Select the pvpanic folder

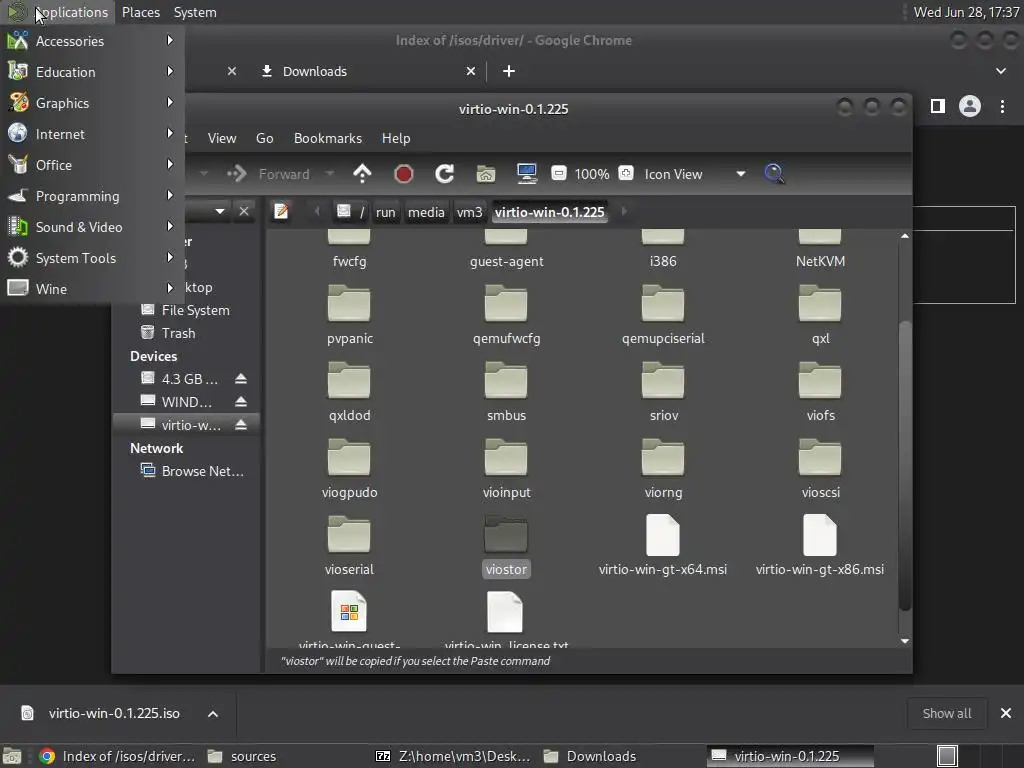click(349, 315)
